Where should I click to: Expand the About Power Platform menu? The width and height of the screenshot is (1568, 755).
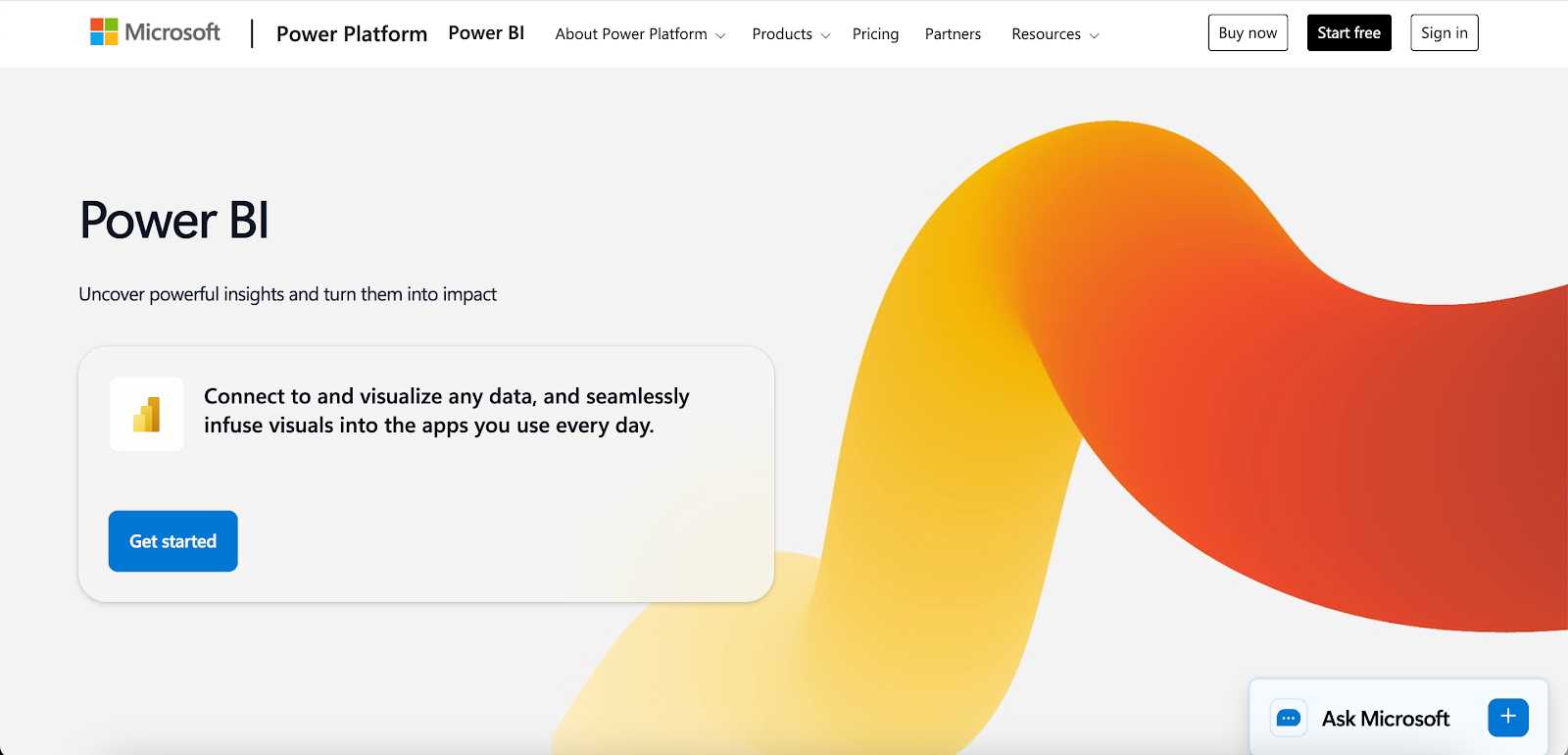tap(640, 34)
